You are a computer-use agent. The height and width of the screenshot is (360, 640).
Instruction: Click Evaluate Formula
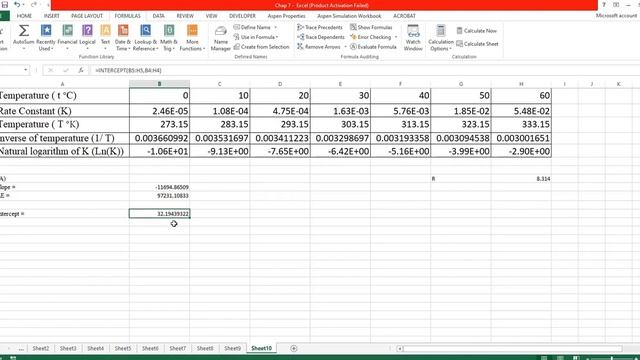[373, 47]
